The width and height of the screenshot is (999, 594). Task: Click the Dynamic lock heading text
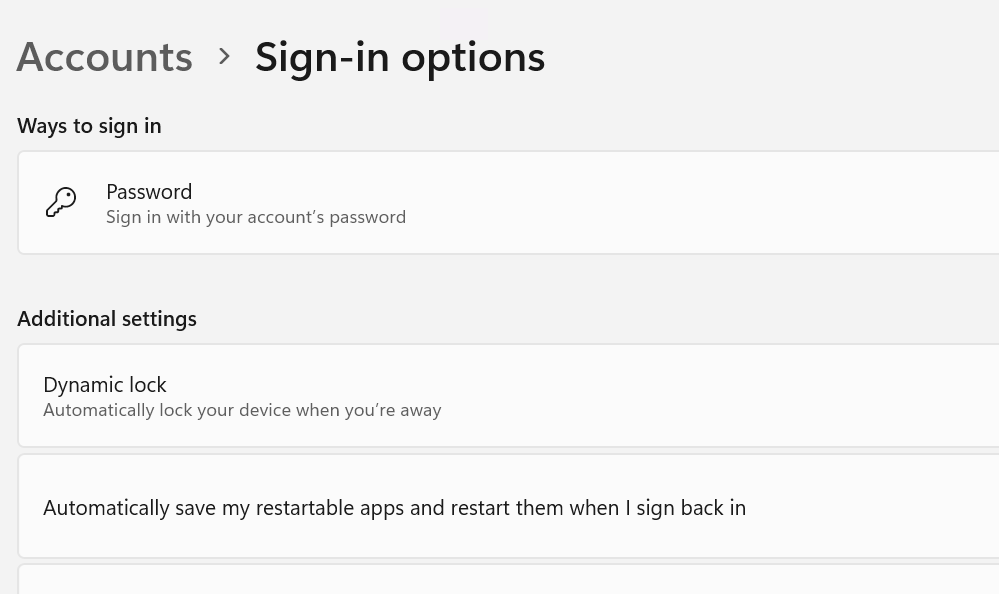[x=104, y=385]
